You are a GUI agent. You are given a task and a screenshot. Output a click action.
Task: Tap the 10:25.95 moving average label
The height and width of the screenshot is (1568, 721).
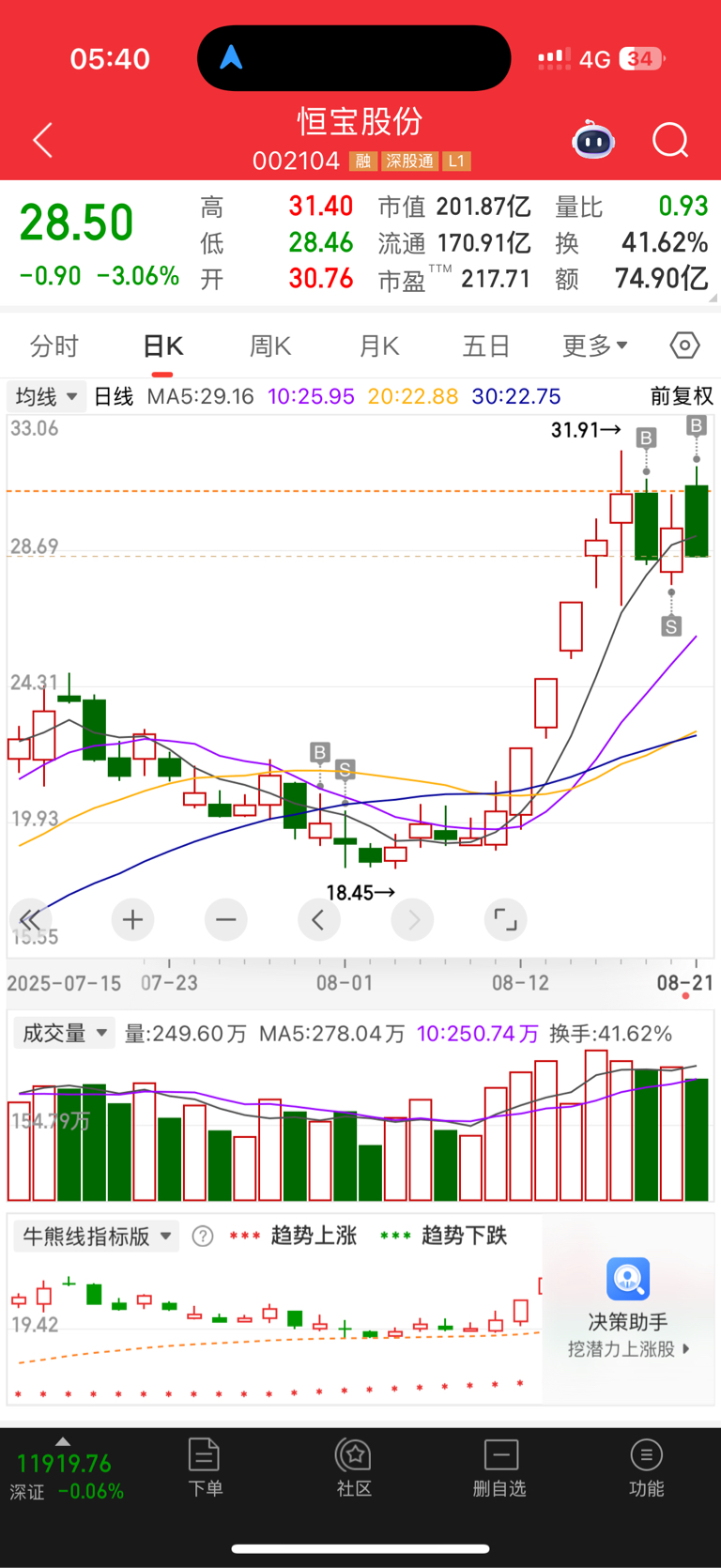click(312, 396)
